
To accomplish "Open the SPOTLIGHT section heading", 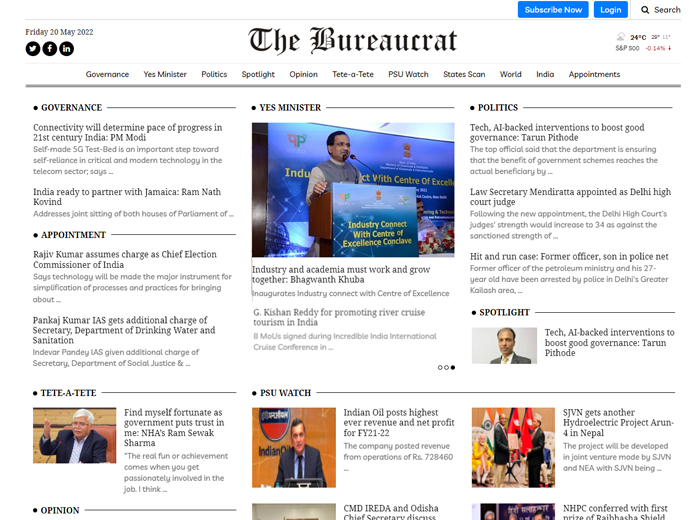I will 504,312.
